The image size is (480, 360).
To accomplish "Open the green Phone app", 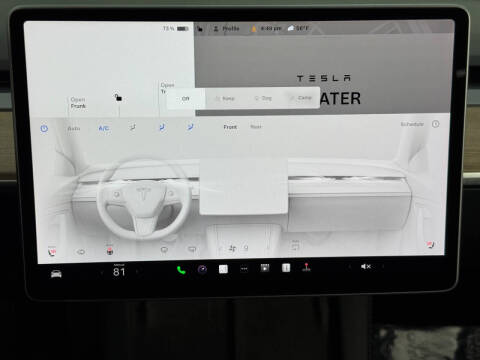I will (181, 270).
